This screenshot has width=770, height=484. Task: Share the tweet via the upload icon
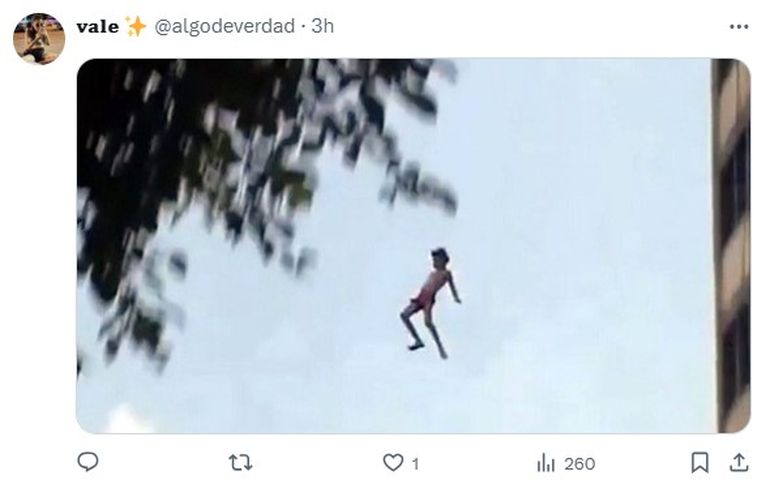coord(739,462)
